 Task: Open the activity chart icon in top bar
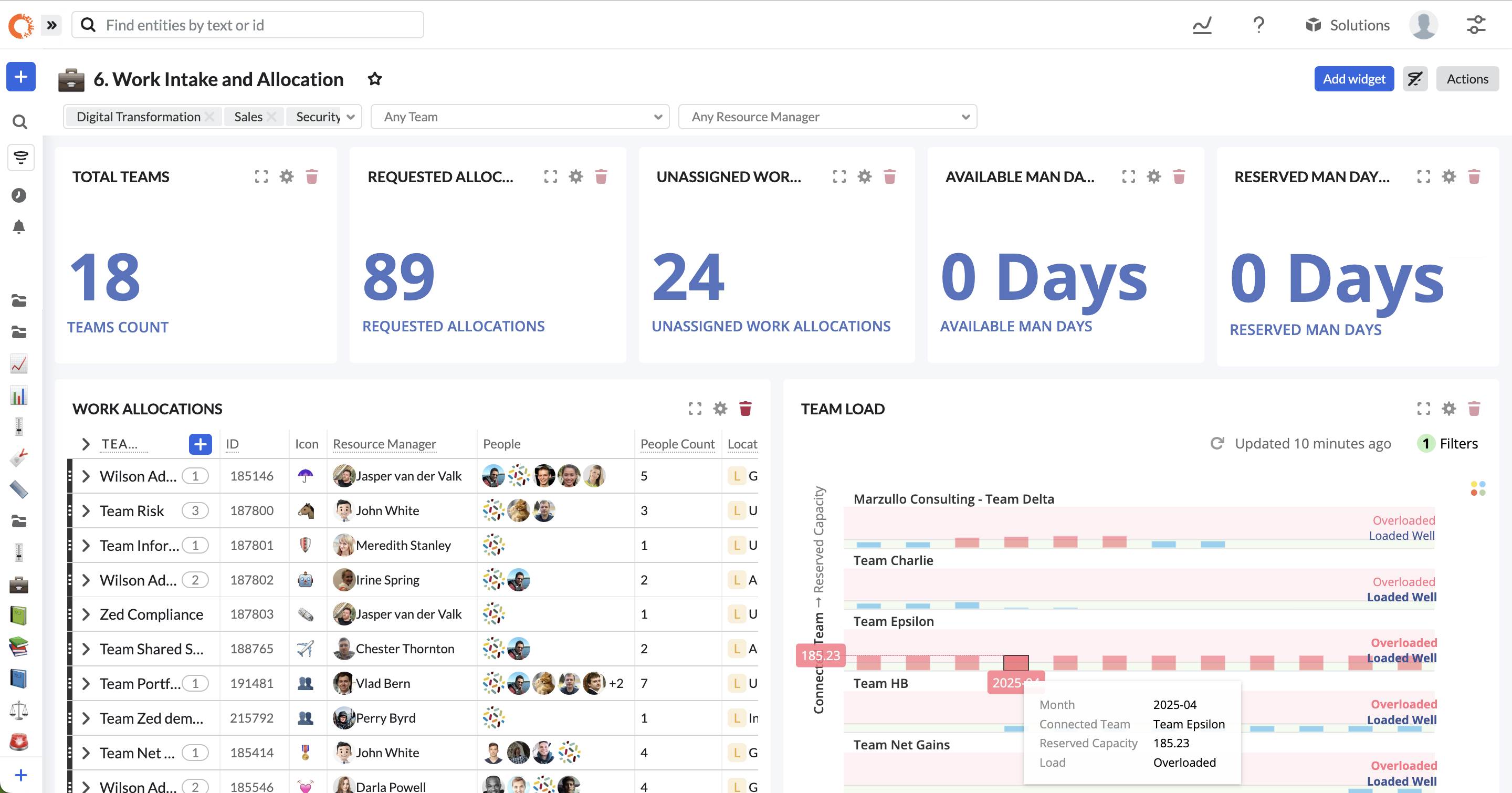[x=1202, y=25]
